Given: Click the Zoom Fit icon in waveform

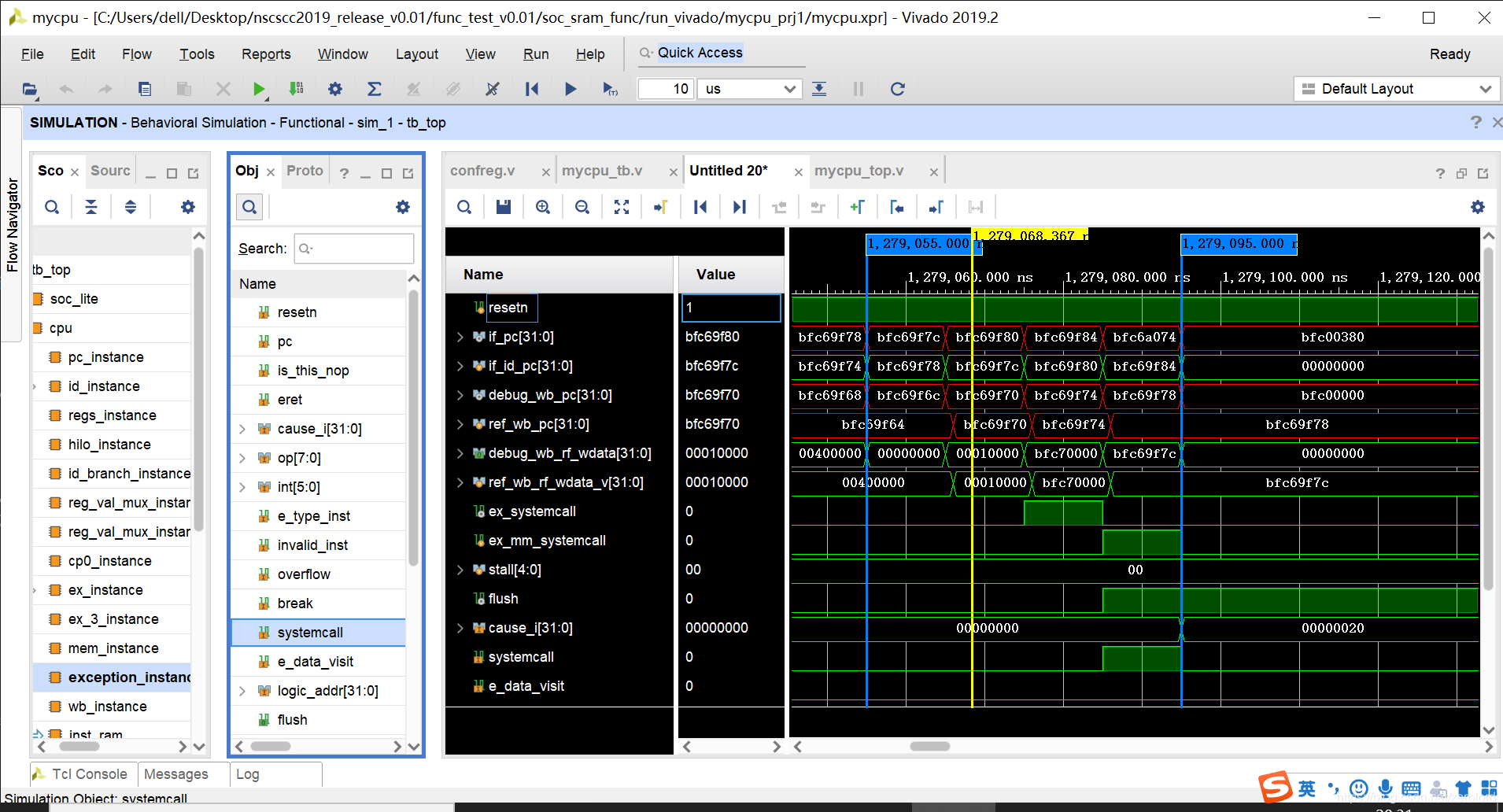Looking at the screenshot, I should pyautogui.click(x=622, y=207).
